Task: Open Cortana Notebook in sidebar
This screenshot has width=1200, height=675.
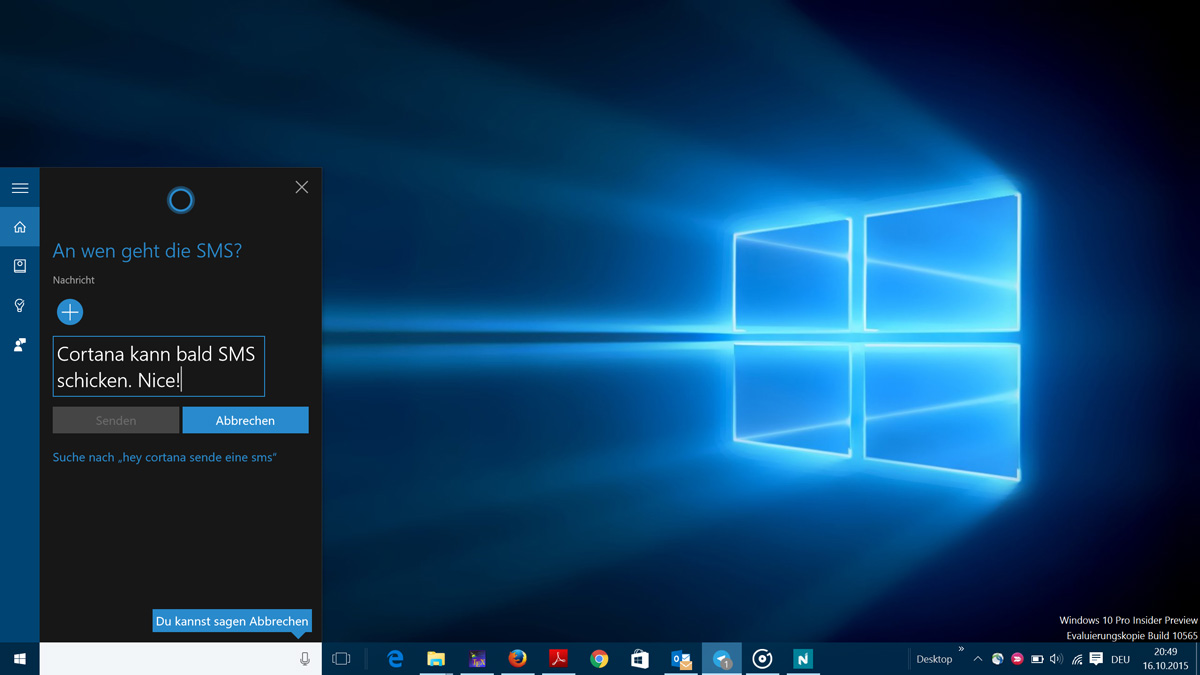Action: pos(19,266)
